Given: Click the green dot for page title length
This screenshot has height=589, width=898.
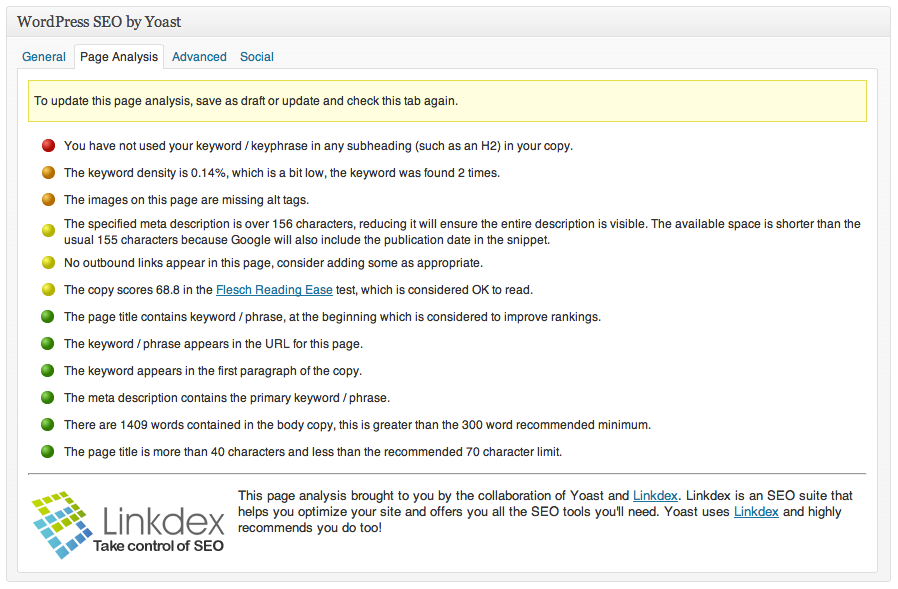Looking at the screenshot, I should (48, 451).
